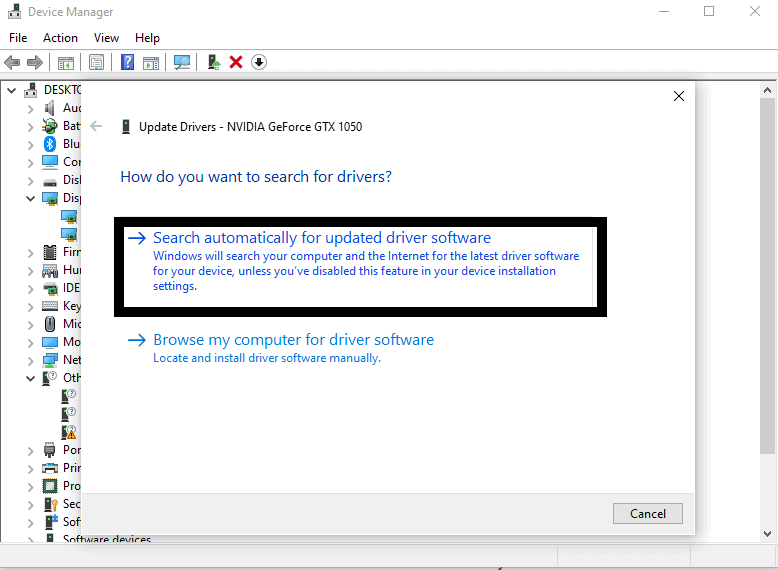Select the first unknown device under Other devices

click(68, 395)
